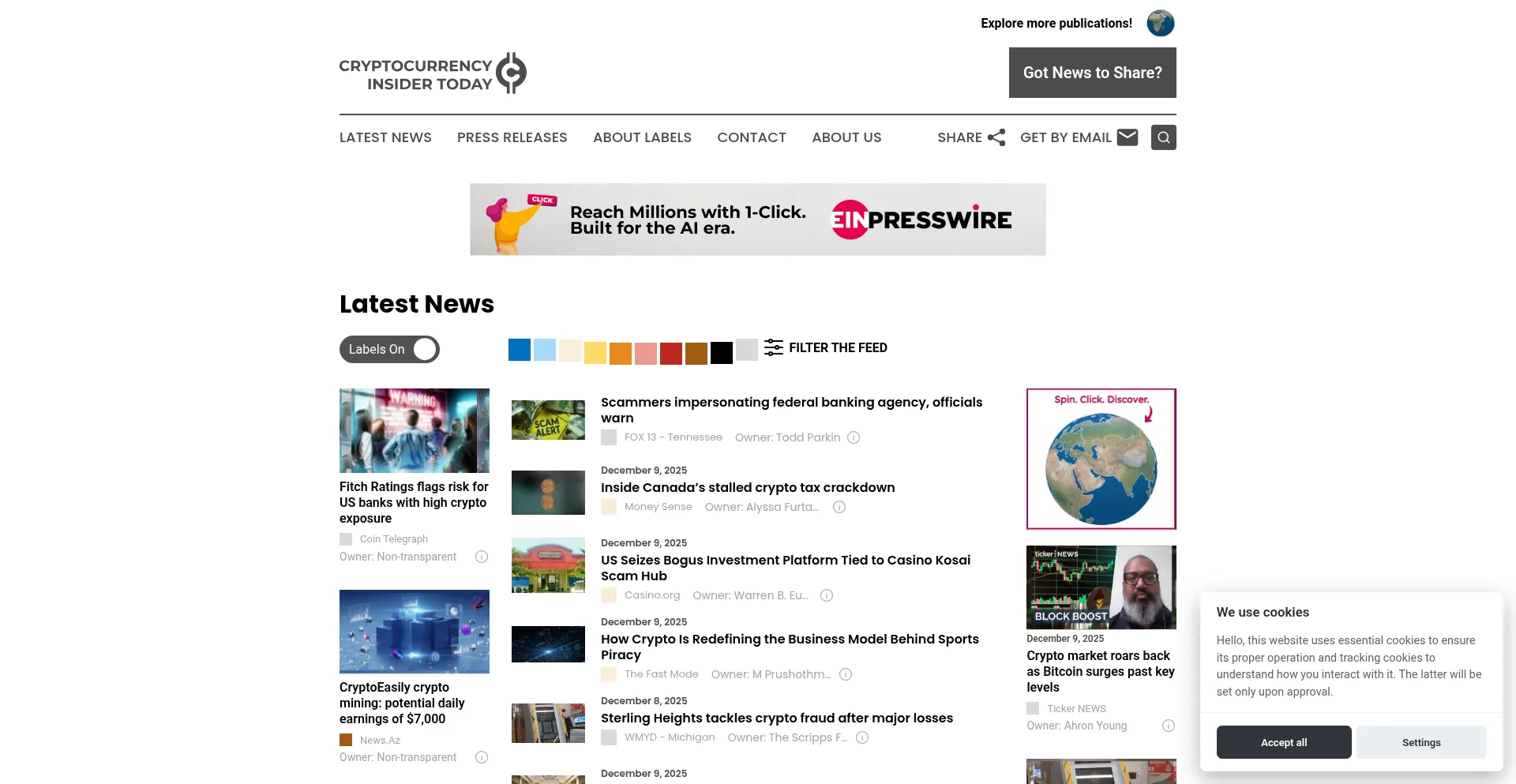Accept all cookies
Viewport: 1516px width, 784px height.
(1284, 742)
